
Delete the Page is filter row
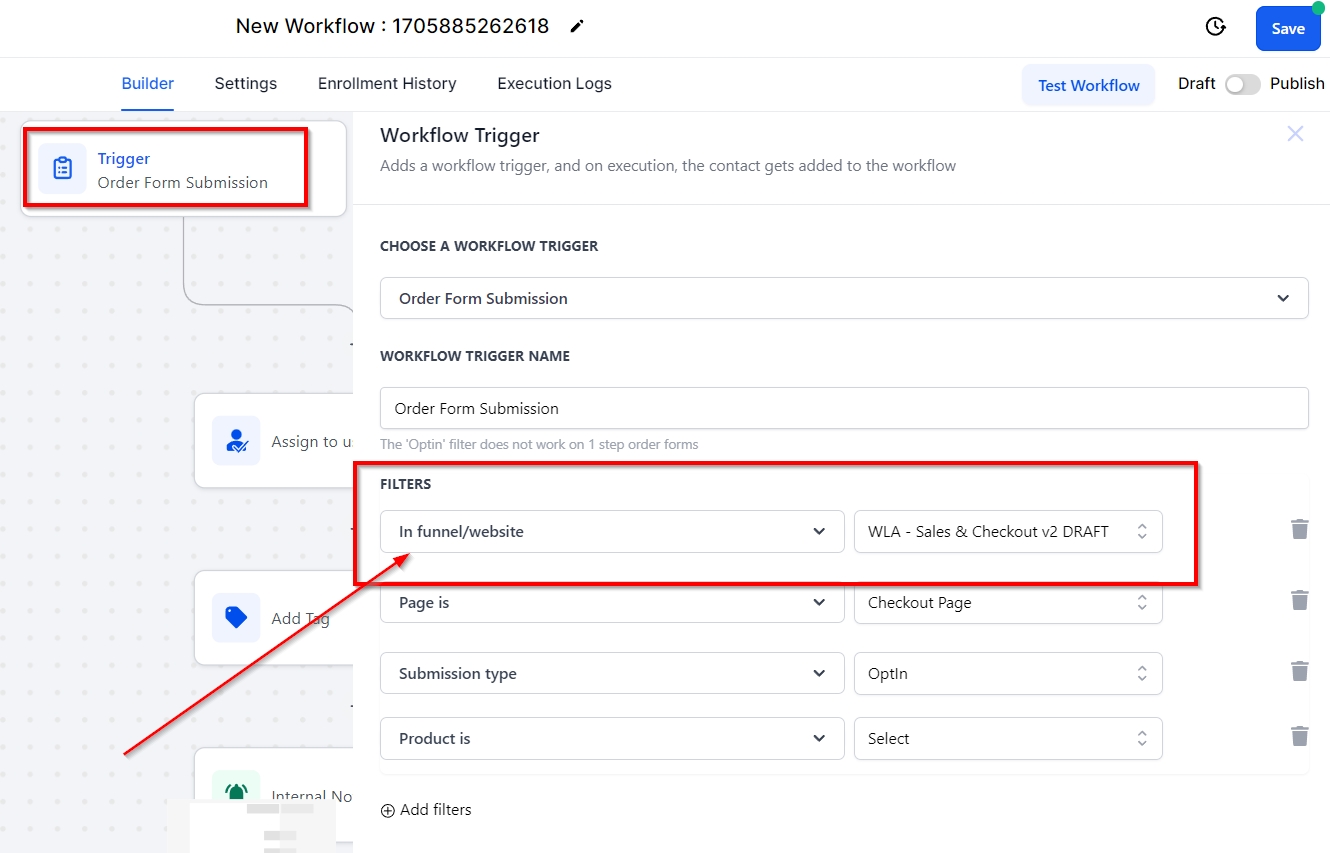(x=1299, y=600)
